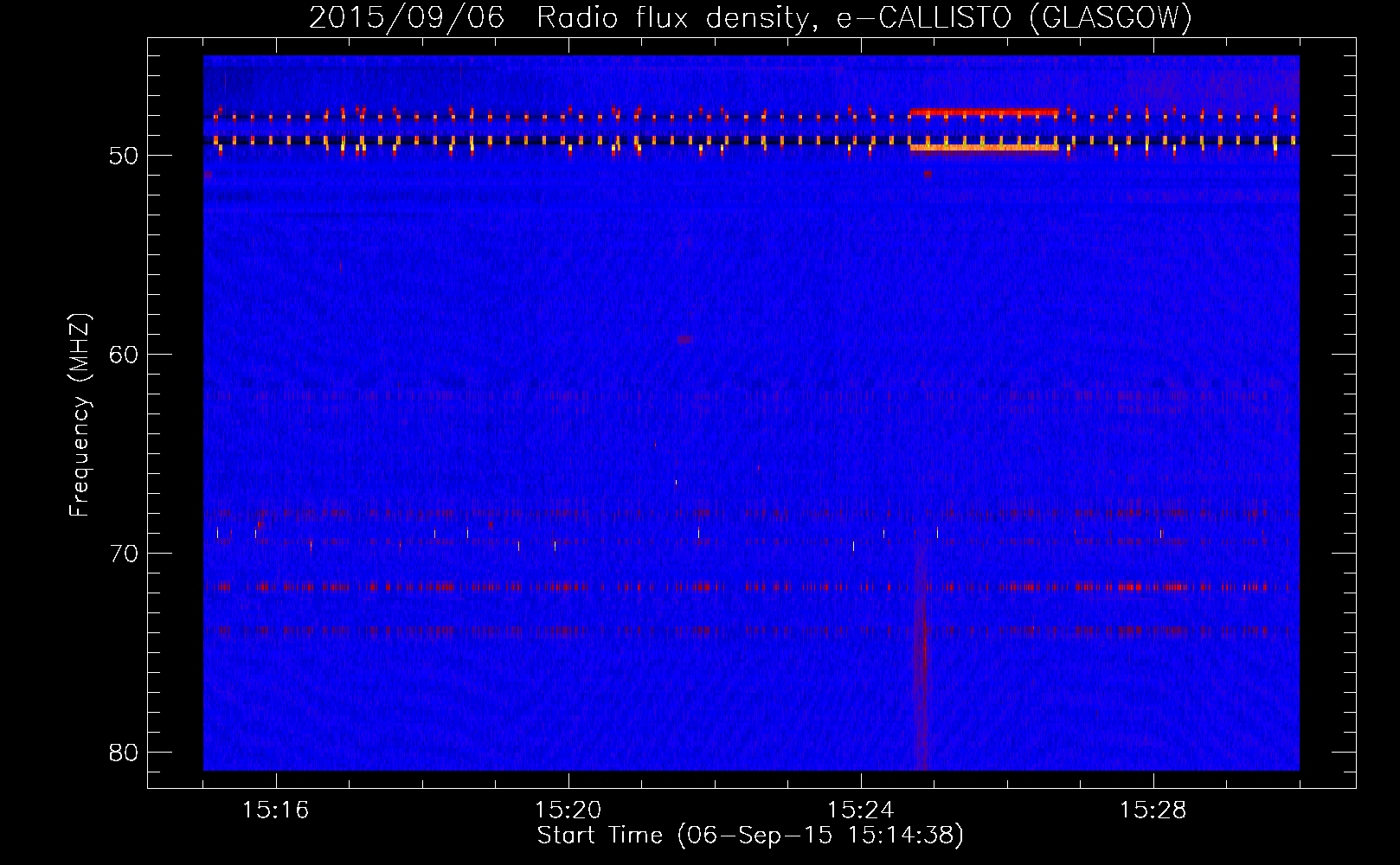1400x865 pixels.
Task: Click the 50 frequency tick label
Action: coord(124,156)
